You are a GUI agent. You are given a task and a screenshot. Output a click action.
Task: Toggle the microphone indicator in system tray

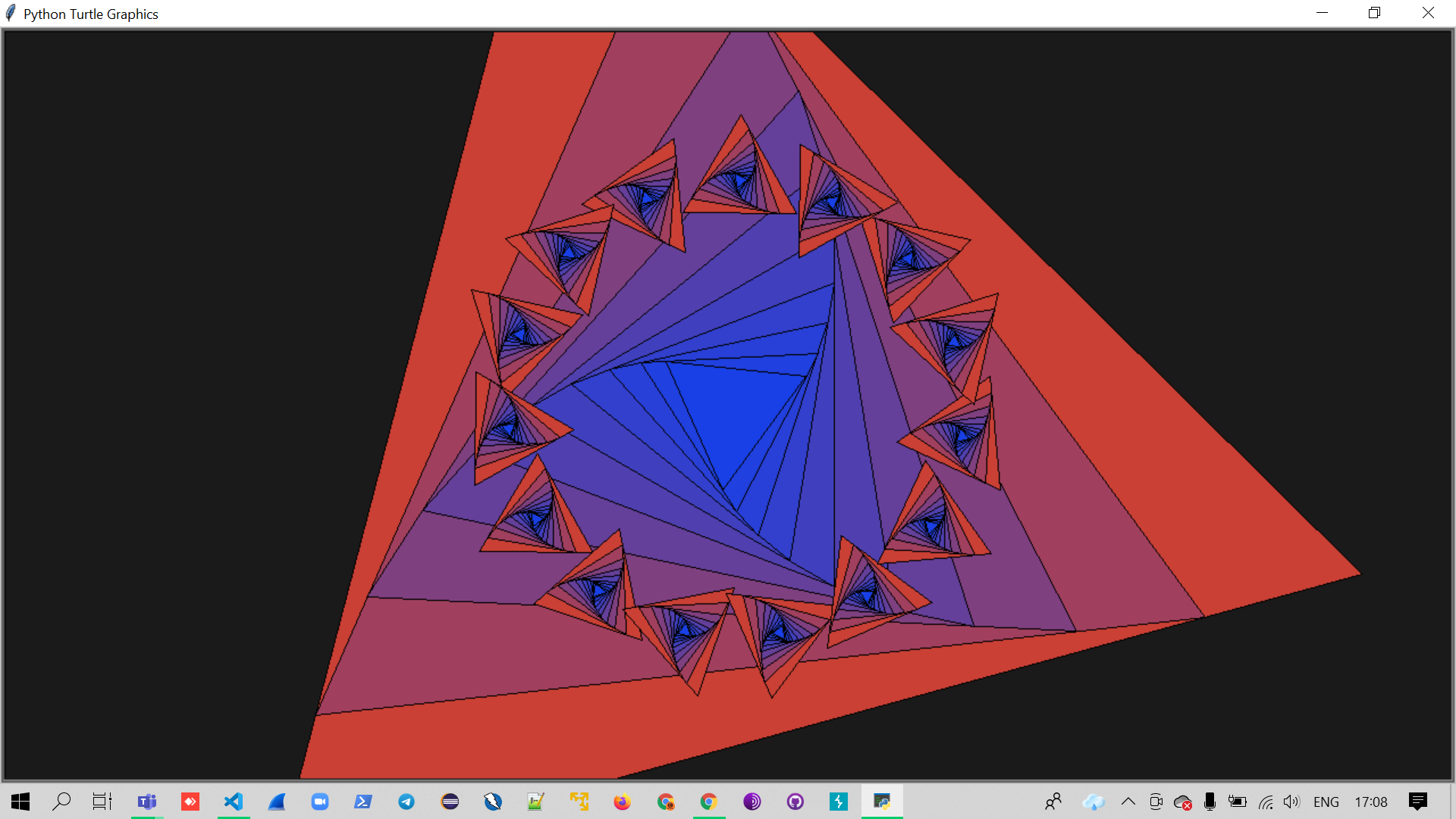[x=1210, y=802]
